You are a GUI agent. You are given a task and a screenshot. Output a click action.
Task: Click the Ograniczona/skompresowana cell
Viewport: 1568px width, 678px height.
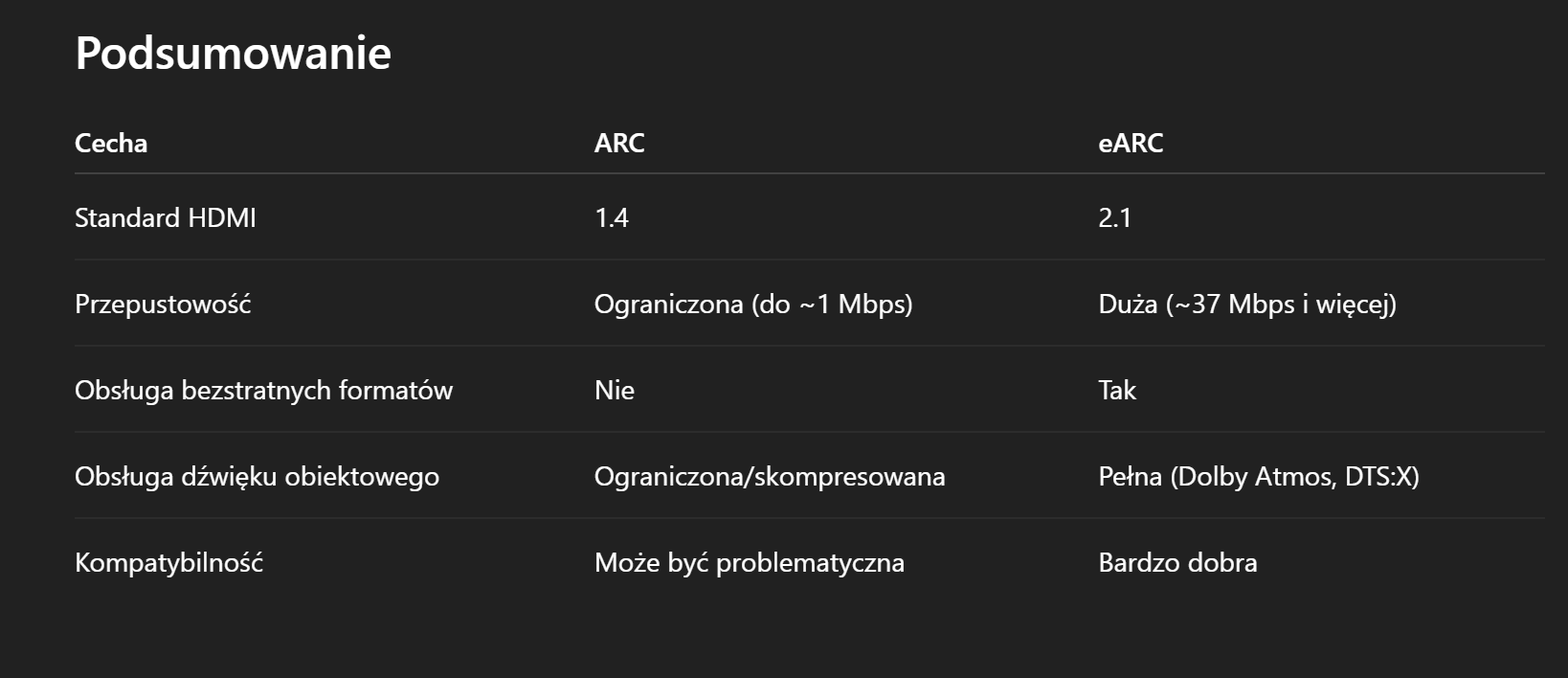click(770, 476)
